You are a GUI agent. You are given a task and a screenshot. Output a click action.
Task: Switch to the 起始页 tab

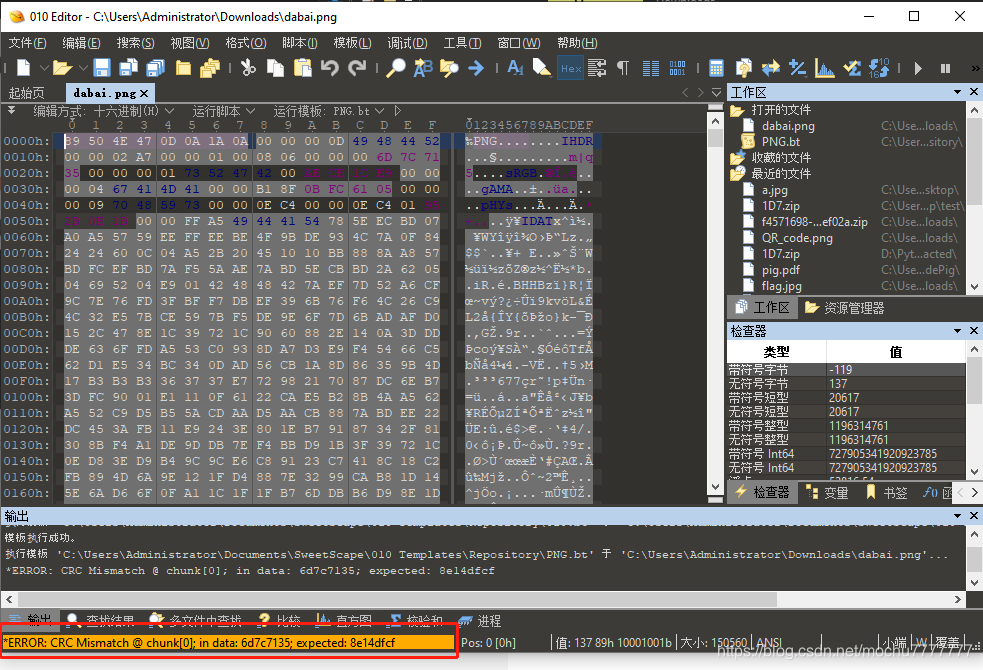(x=26, y=93)
